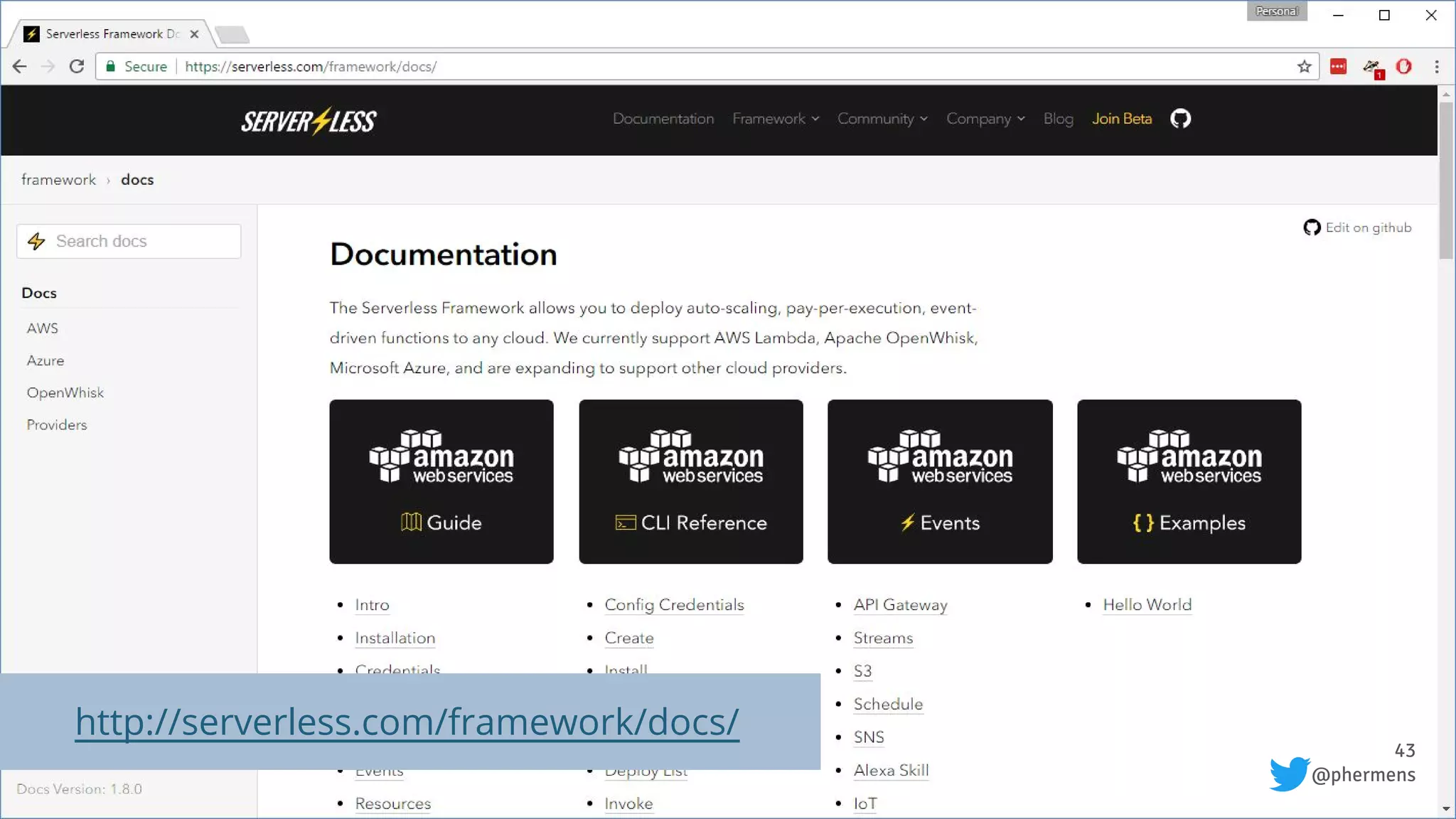Open the Chrome three-dot menu
The width and height of the screenshot is (1456, 819).
point(1437,67)
